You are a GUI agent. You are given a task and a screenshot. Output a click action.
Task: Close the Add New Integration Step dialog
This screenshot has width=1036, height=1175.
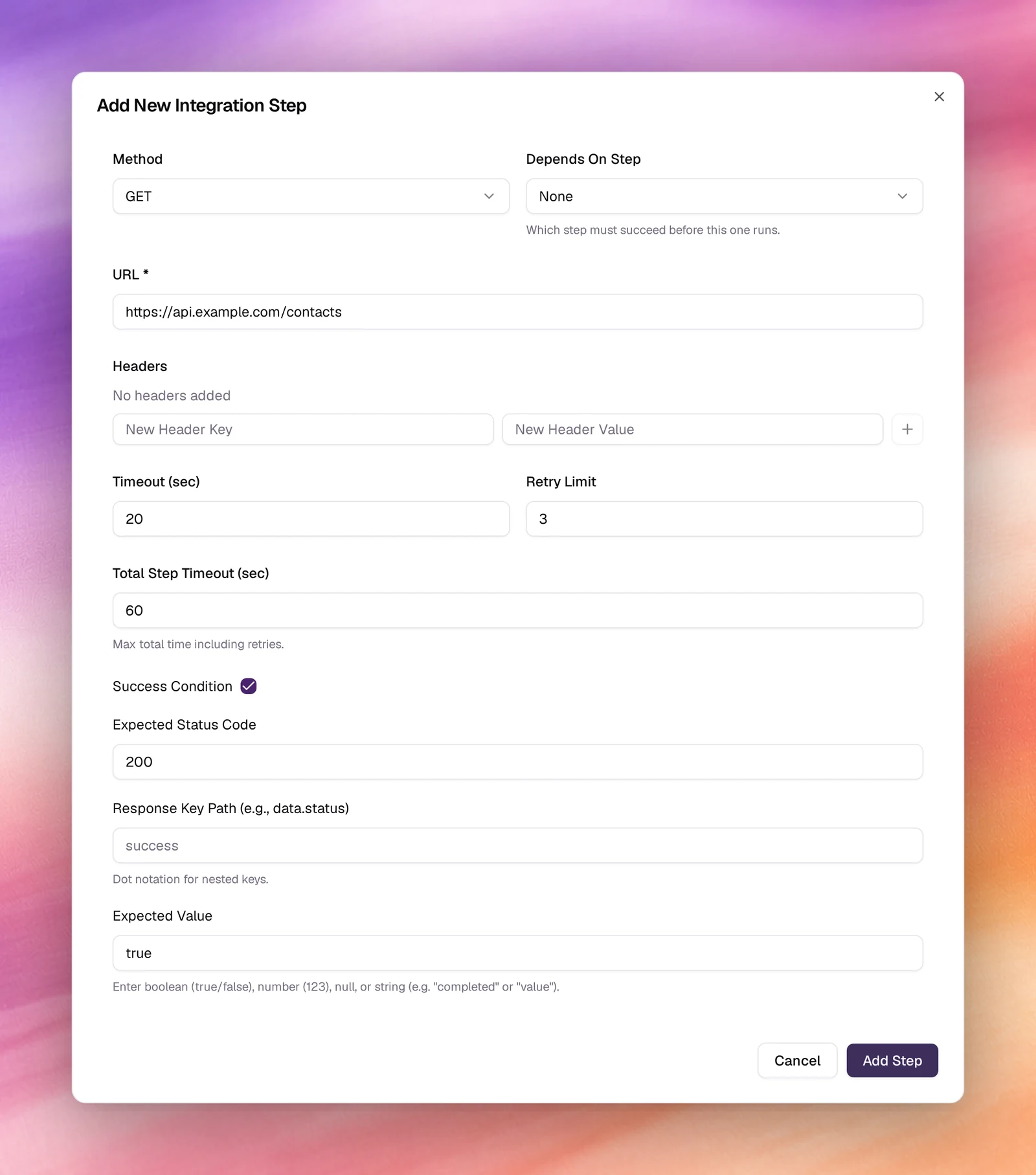(939, 96)
